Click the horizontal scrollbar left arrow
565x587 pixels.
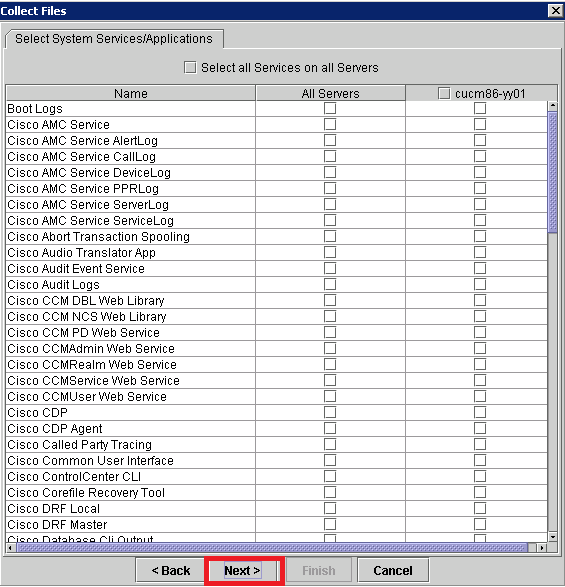11,548
